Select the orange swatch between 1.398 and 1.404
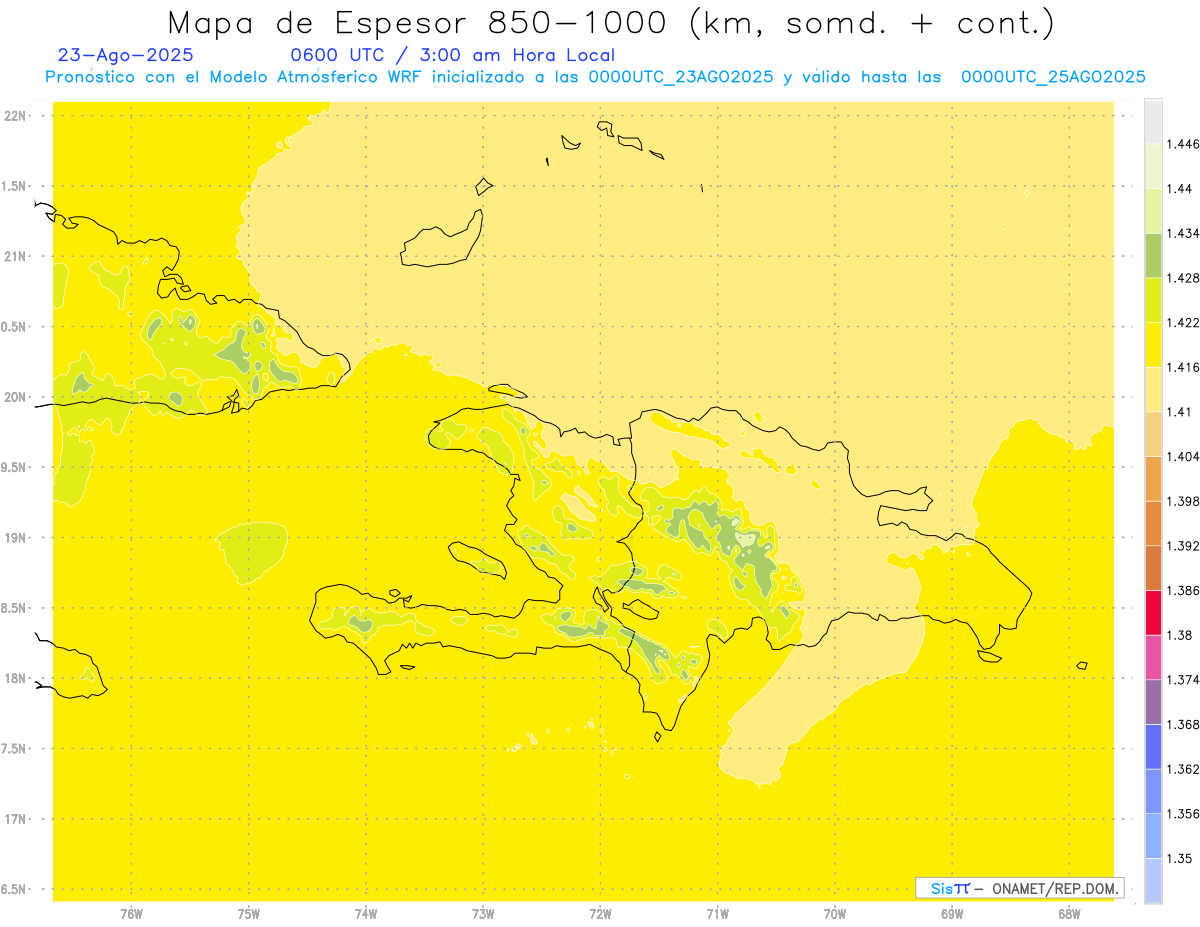 point(1153,478)
